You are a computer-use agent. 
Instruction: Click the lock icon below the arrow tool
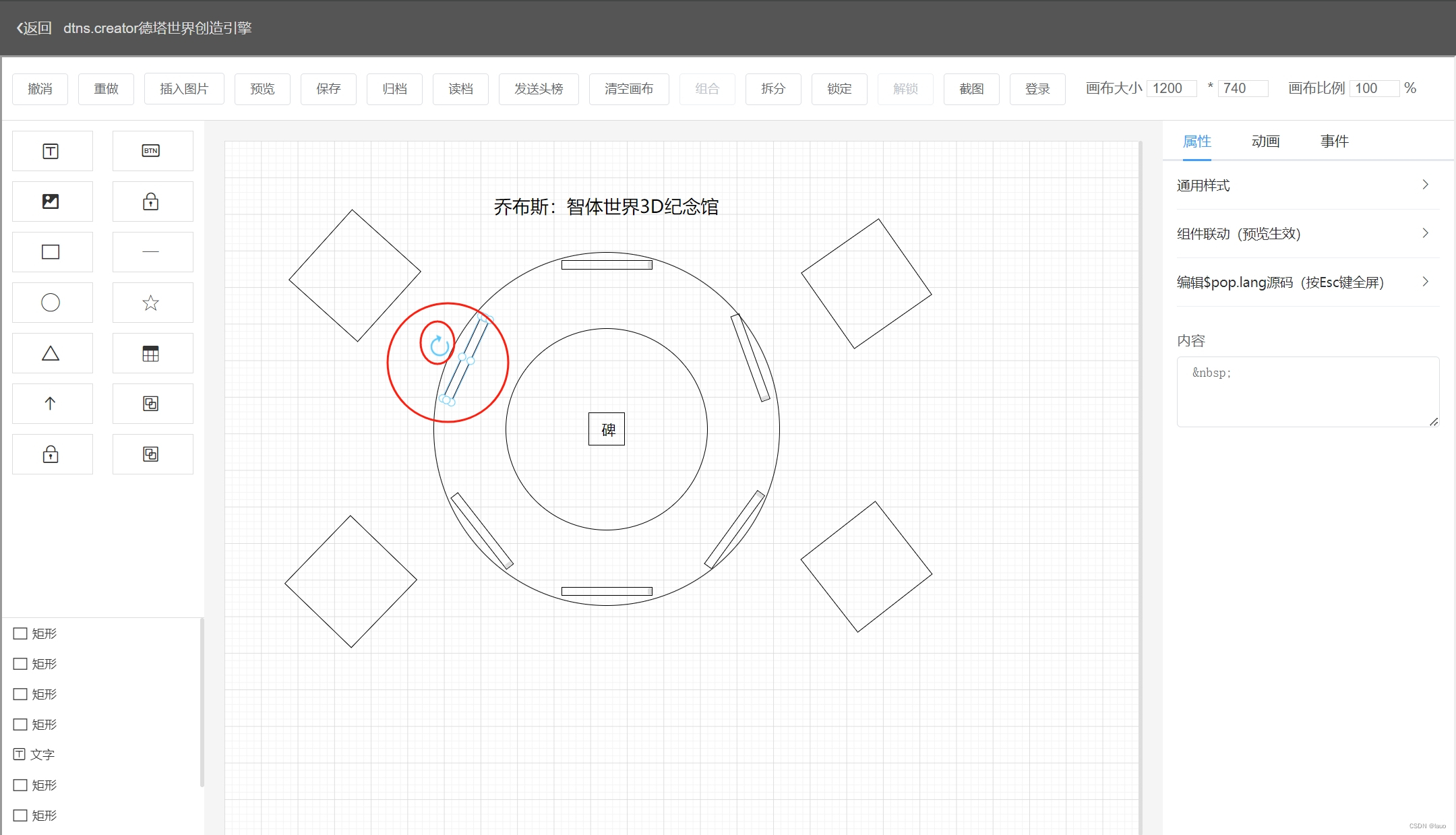pos(52,454)
